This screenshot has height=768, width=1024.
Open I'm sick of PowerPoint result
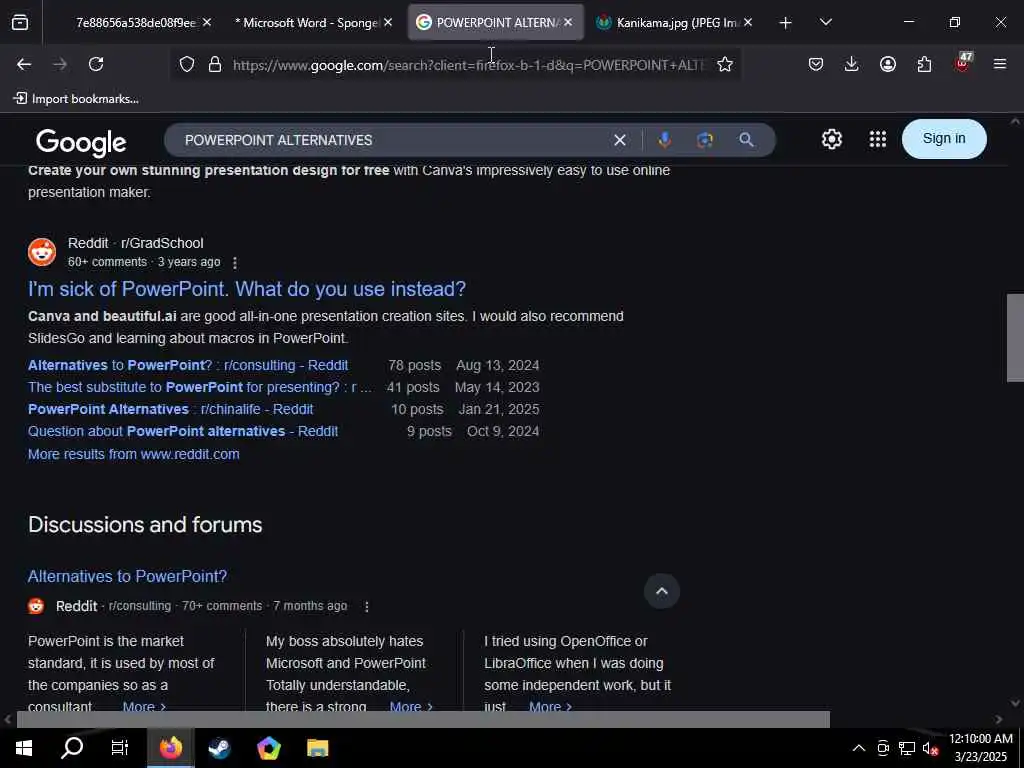(x=247, y=289)
